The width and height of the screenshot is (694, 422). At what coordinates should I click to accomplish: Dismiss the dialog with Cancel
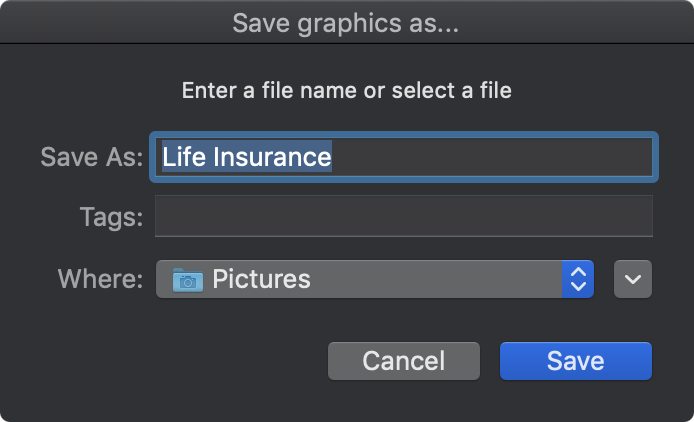click(404, 361)
